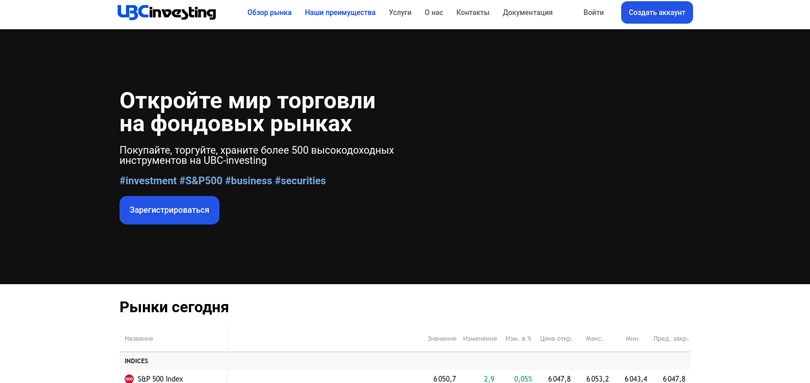The image size is (810, 383).
Task: Open the Обзор рынка menu item
Action: [x=269, y=12]
